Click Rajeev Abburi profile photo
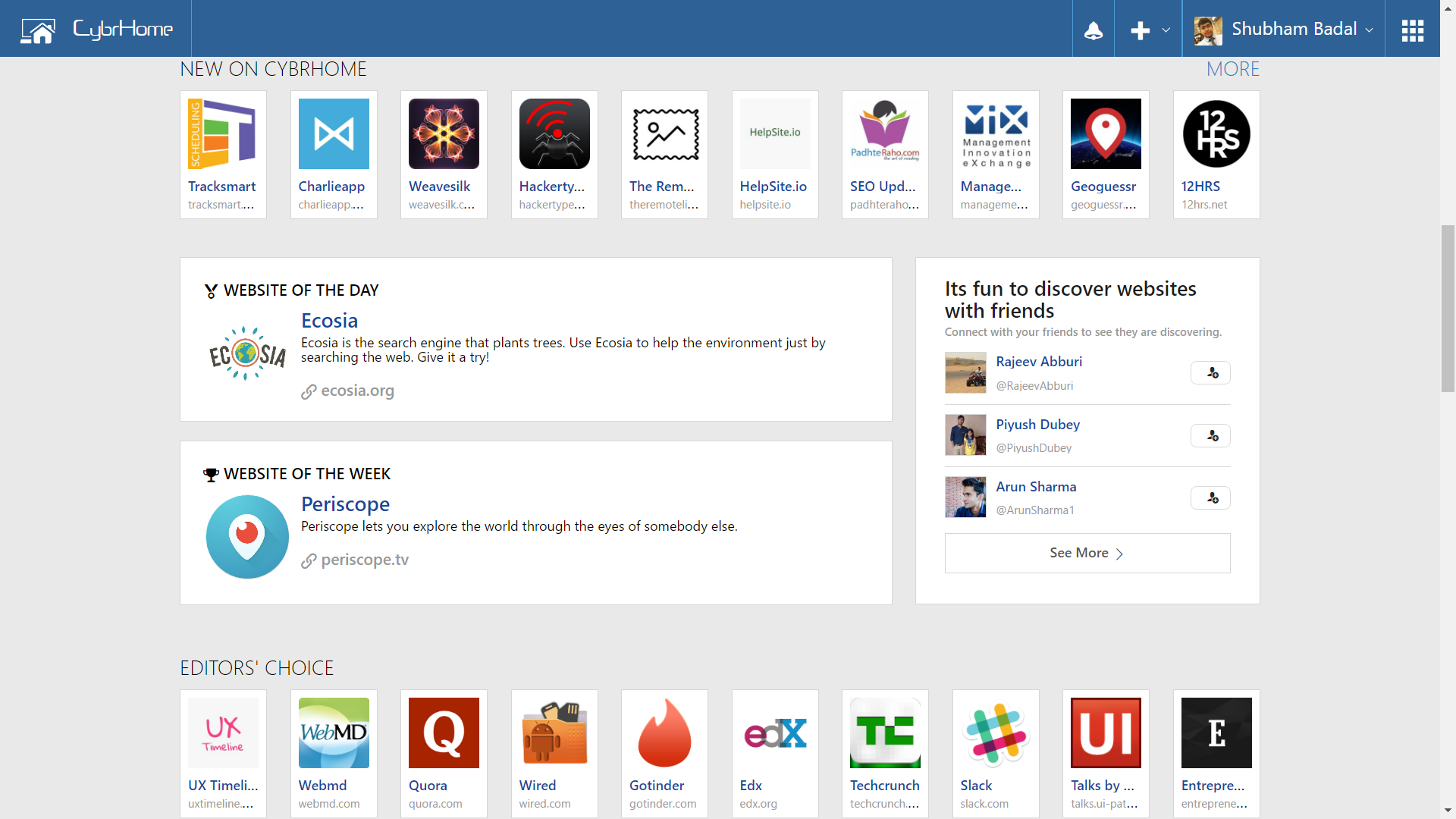 coord(965,372)
